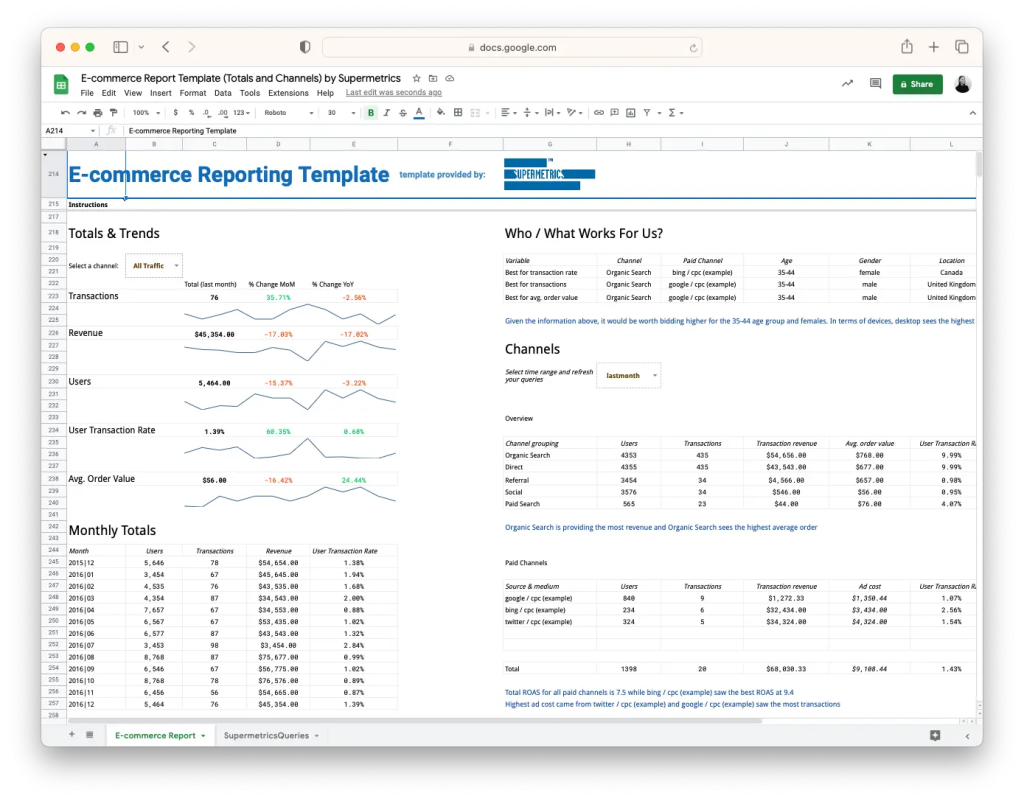
Task: Open the text color picker
Action: (419, 113)
